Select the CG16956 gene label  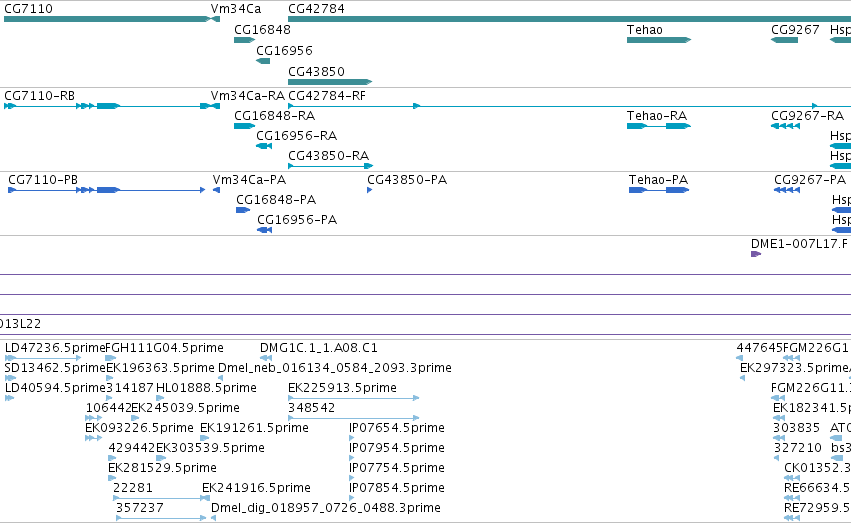coord(284,50)
